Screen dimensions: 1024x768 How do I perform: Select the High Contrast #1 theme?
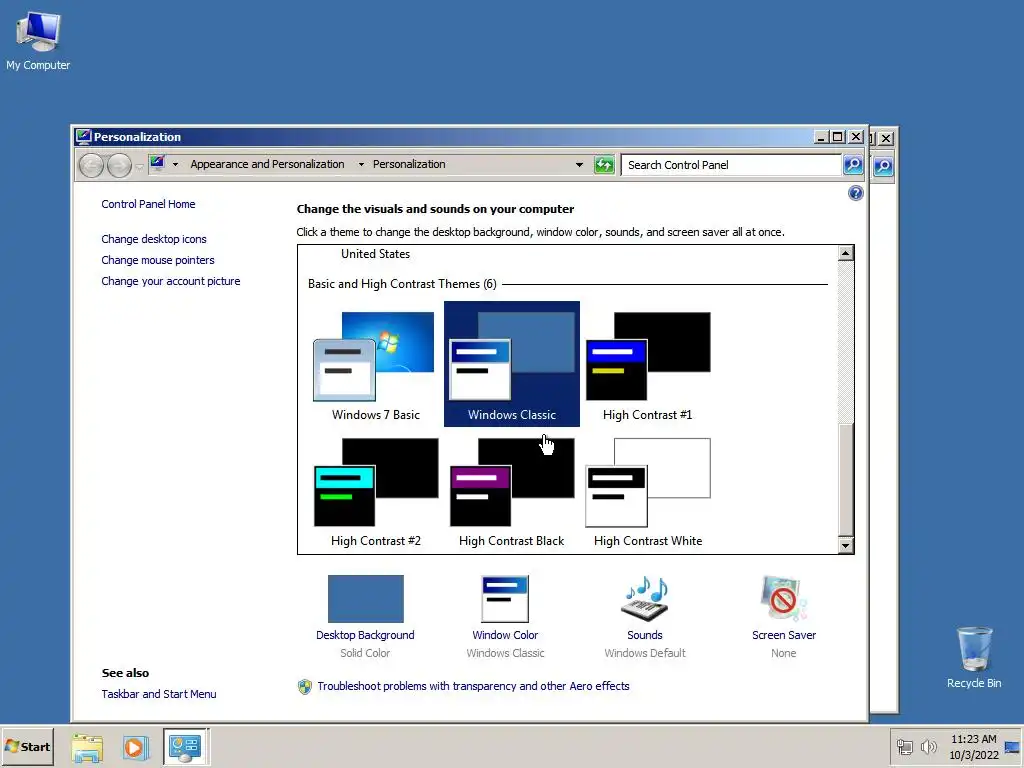[647, 364]
